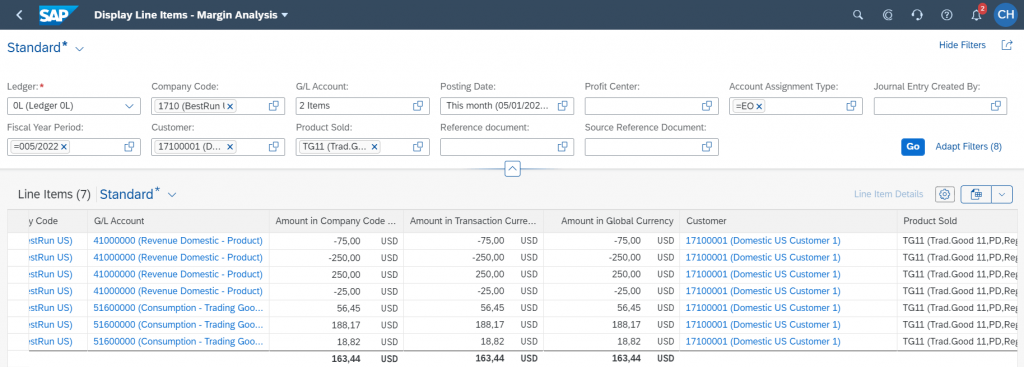
Task: Remove the =005/2022 fiscal period token
Action: click(64, 147)
